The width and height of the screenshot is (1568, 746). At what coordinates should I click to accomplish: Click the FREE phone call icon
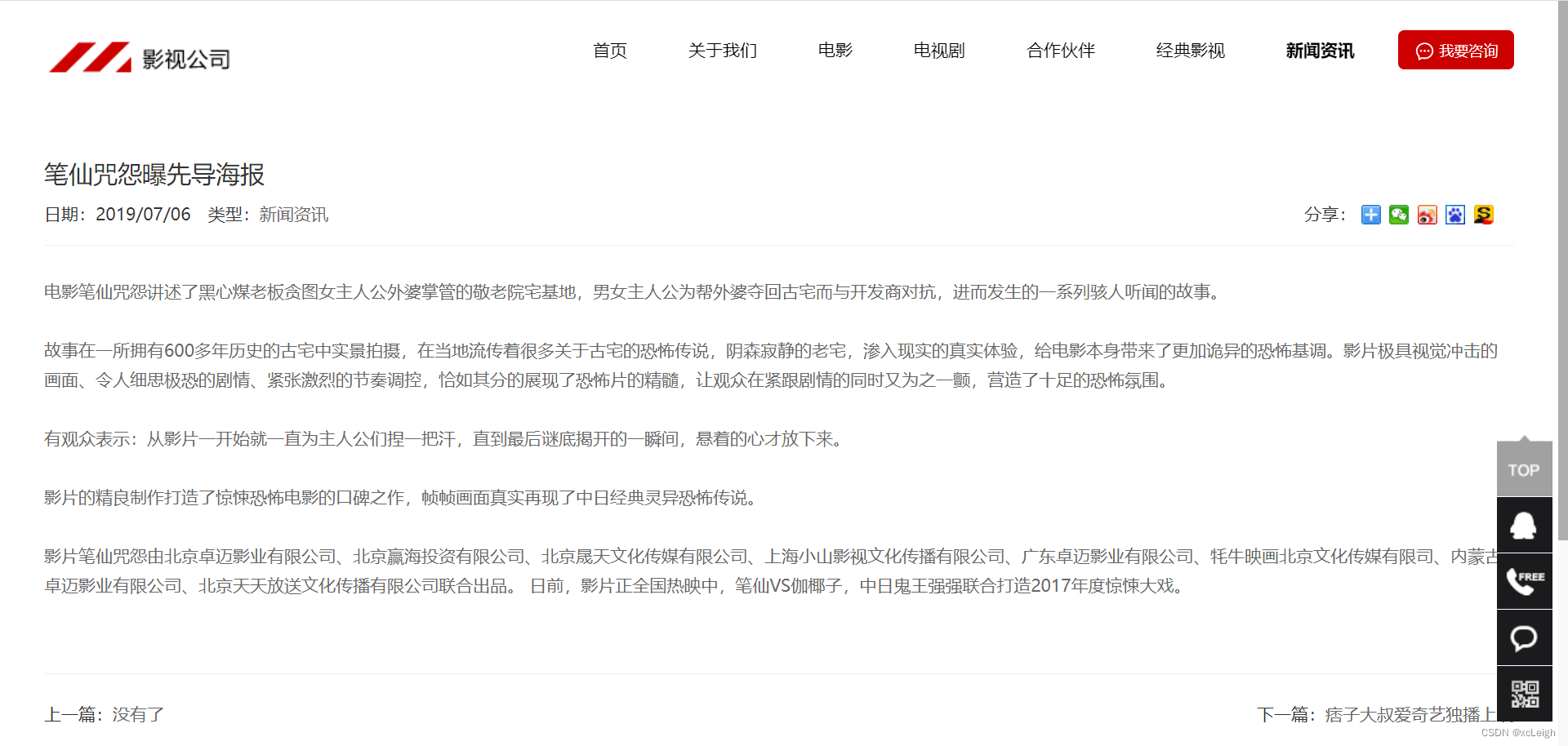(x=1525, y=581)
